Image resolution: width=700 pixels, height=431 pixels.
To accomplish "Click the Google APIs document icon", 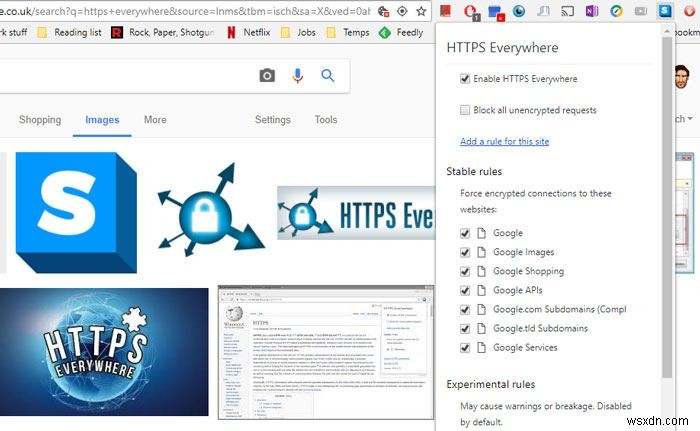I will tap(481, 291).
